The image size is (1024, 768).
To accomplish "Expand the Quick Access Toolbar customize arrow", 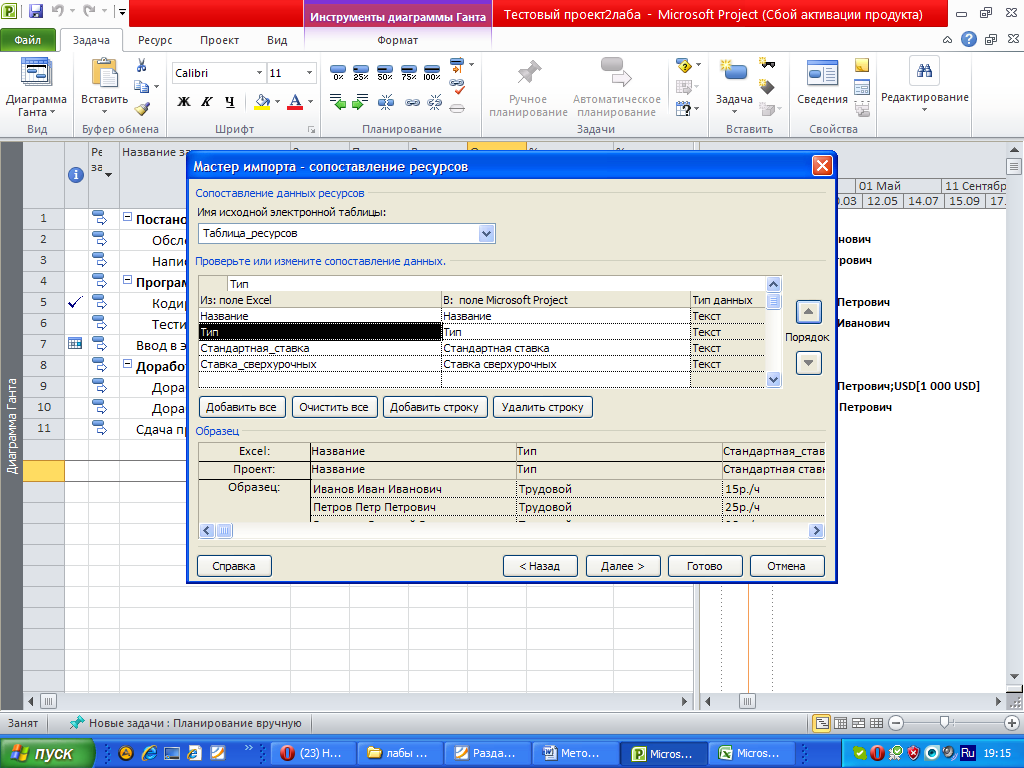I will point(122,11).
